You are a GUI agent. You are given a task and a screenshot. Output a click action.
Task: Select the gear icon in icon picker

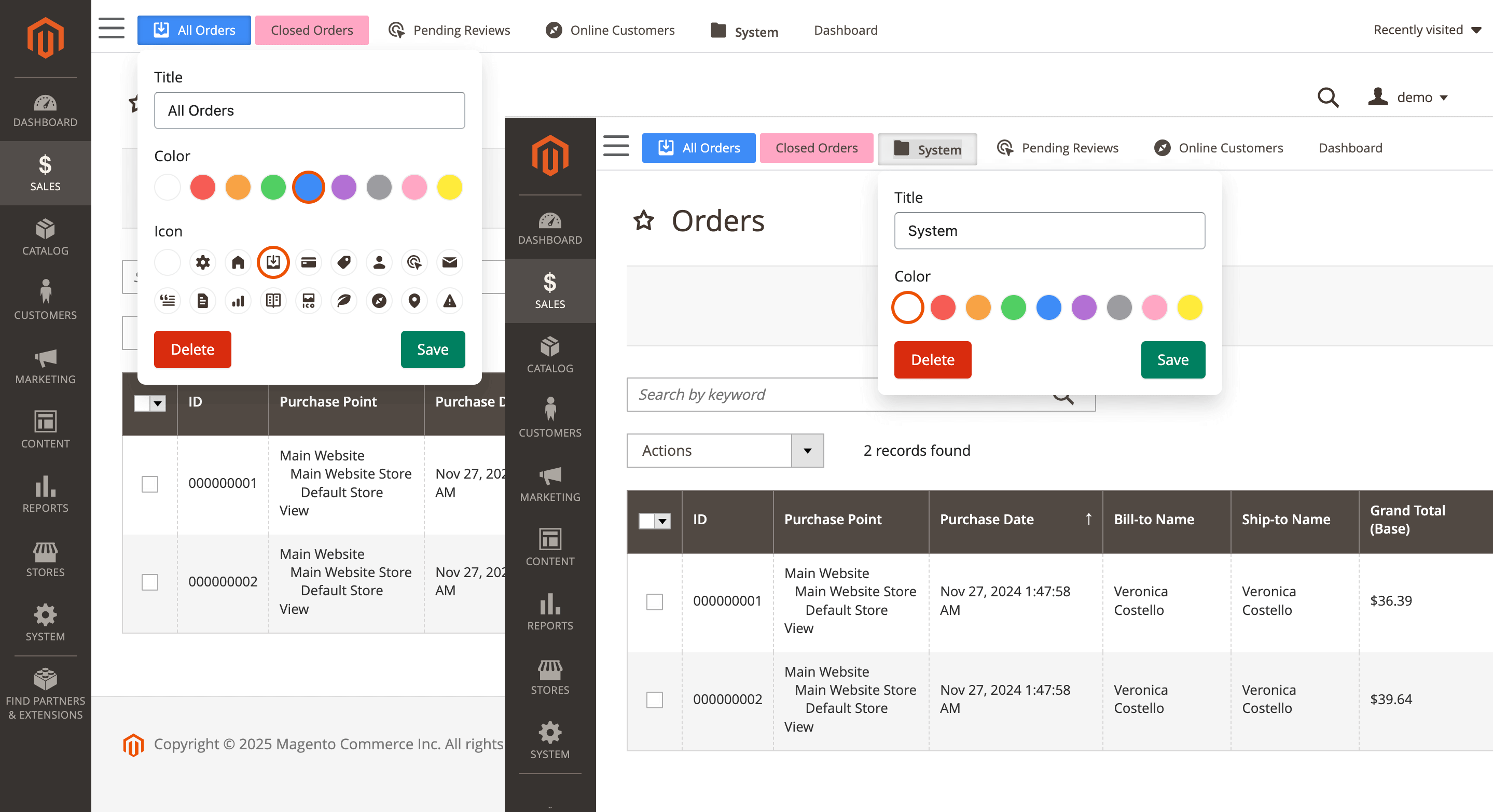point(202,262)
